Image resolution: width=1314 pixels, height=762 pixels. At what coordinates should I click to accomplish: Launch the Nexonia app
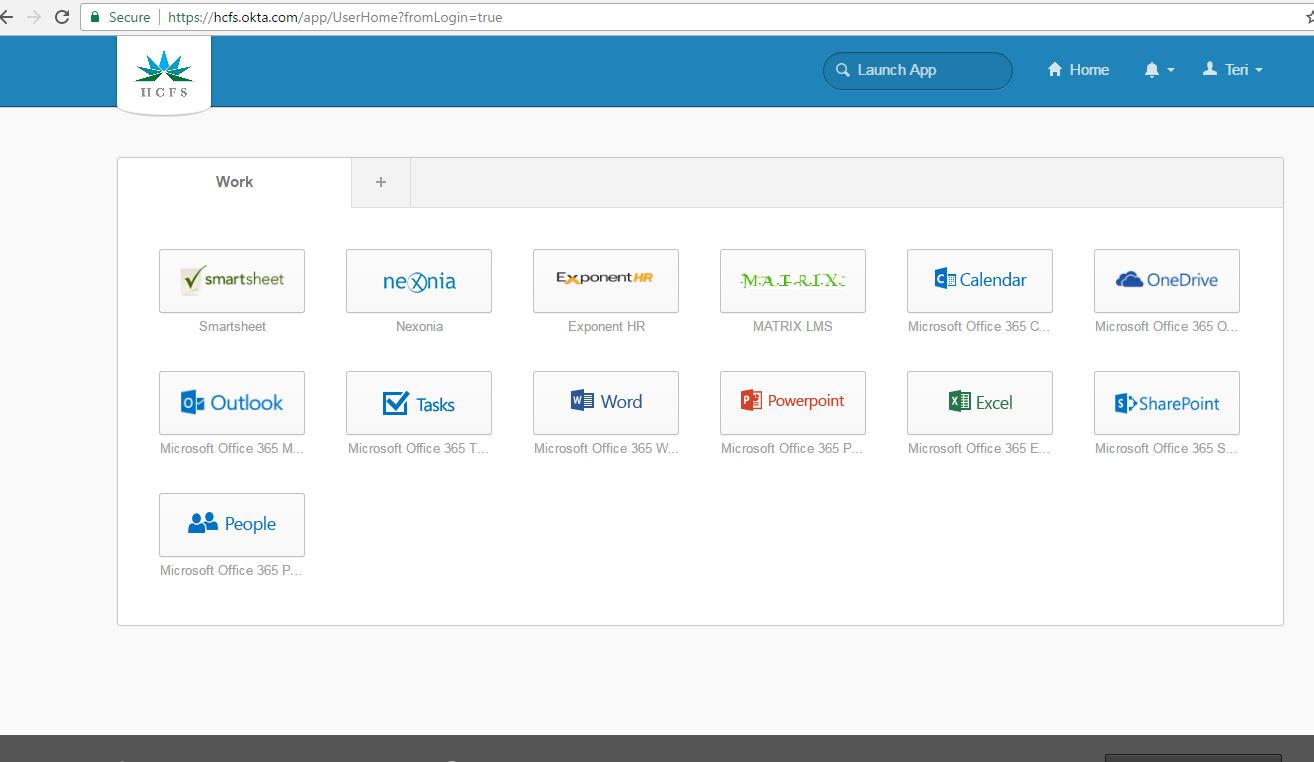pos(419,281)
